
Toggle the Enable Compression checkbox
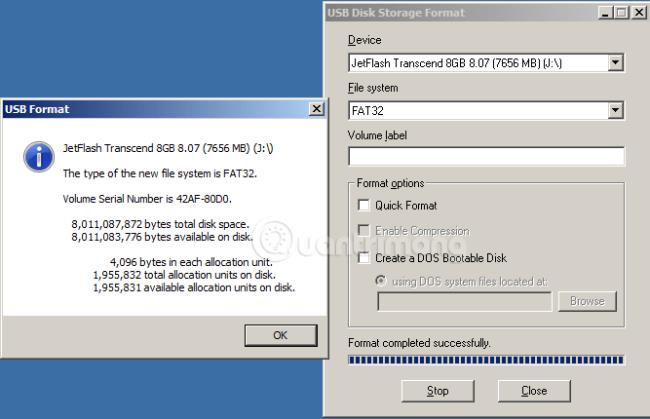click(x=363, y=231)
